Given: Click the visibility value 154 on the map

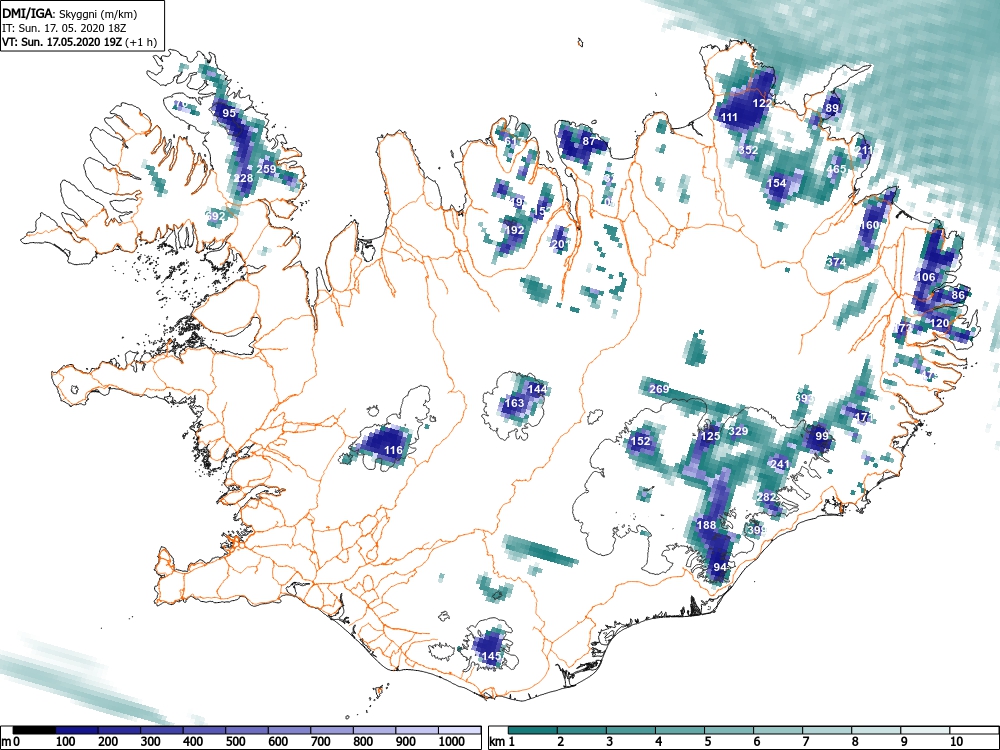Looking at the screenshot, I should pyautogui.click(x=776, y=183).
